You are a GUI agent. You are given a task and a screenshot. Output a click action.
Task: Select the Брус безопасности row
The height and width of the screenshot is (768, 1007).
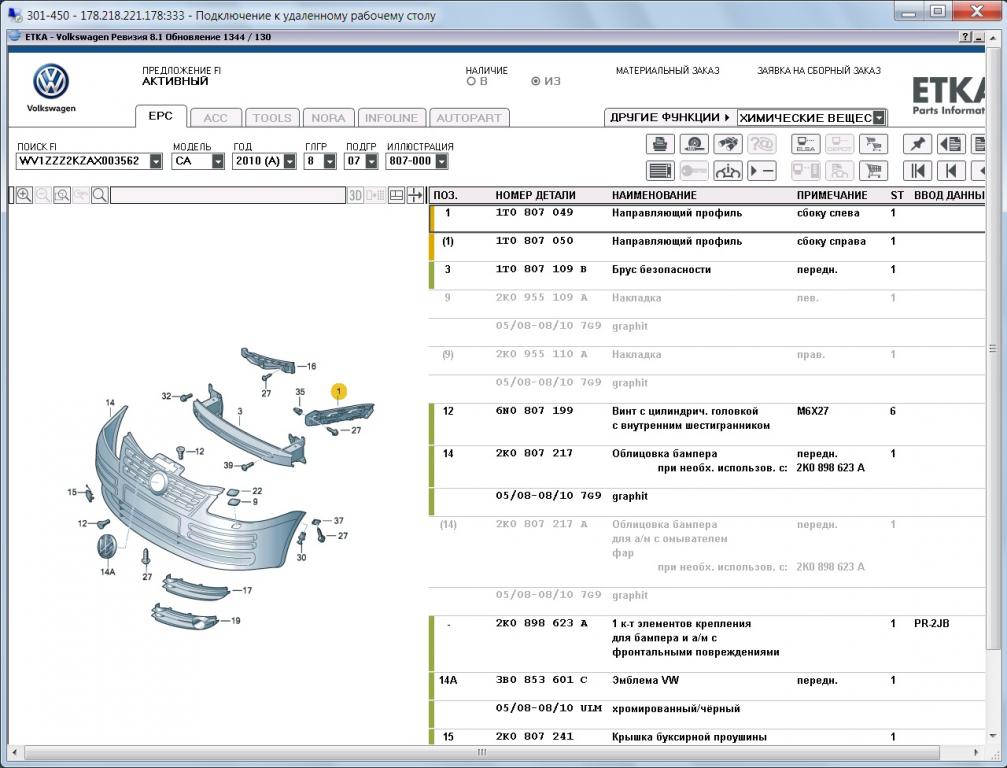pyautogui.click(x=706, y=275)
